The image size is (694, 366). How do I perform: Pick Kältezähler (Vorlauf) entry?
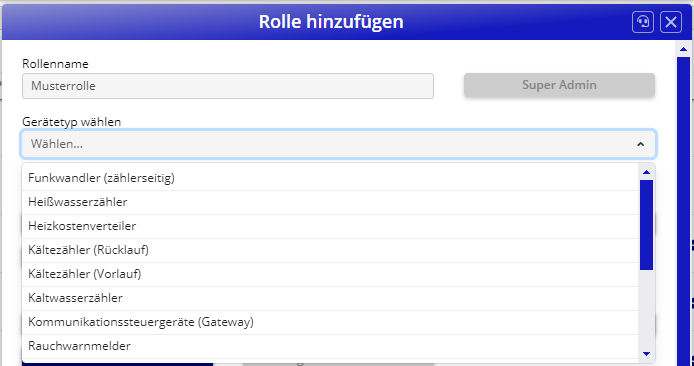tap(330, 274)
